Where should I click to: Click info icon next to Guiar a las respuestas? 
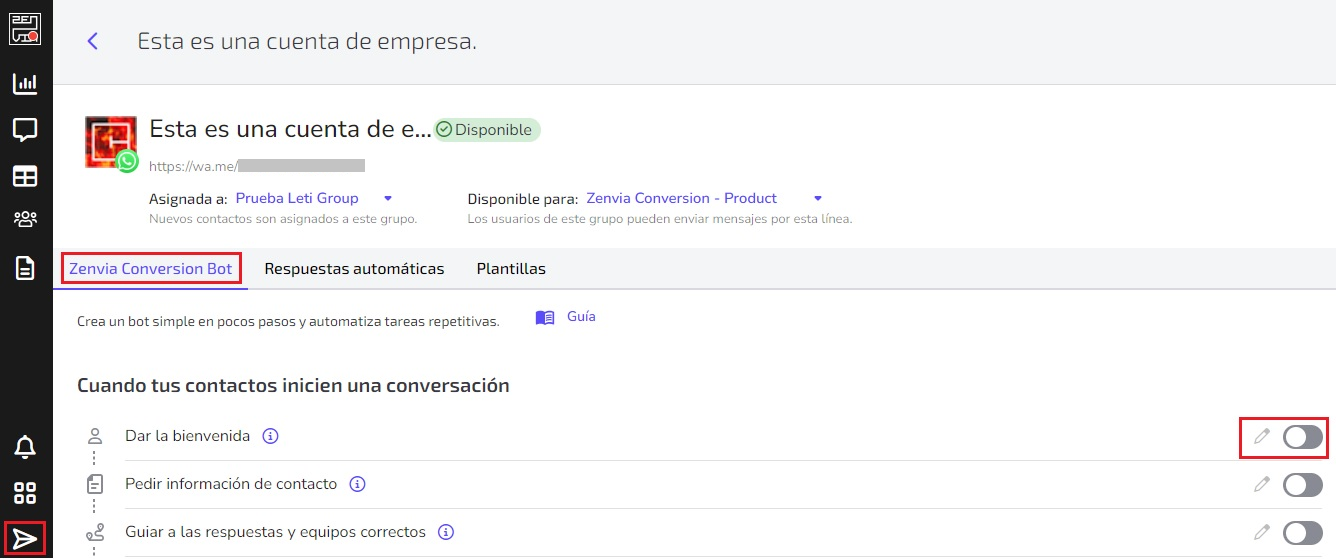coord(446,532)
